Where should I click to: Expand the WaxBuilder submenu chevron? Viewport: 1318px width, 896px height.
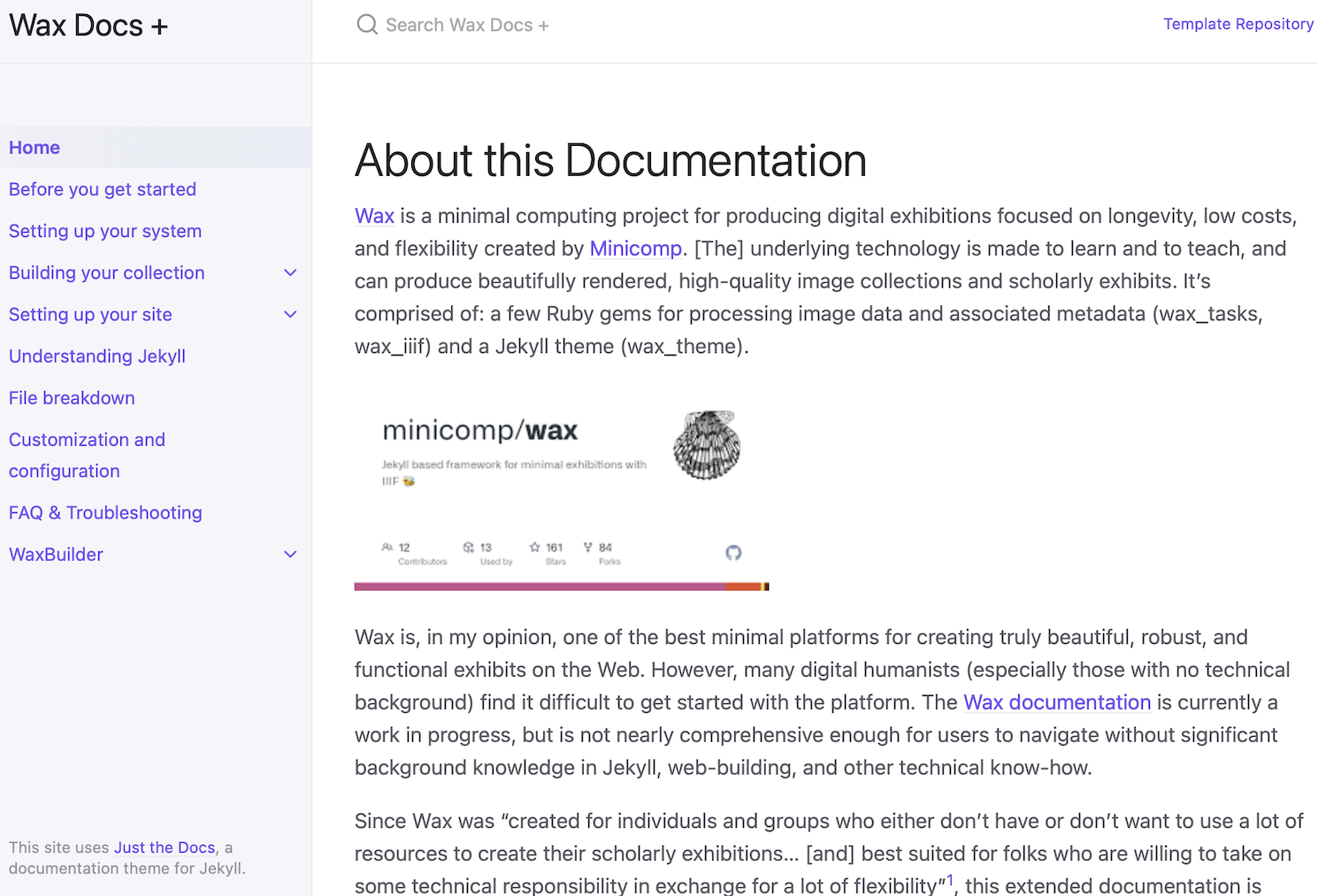click(x=290, y=554)
